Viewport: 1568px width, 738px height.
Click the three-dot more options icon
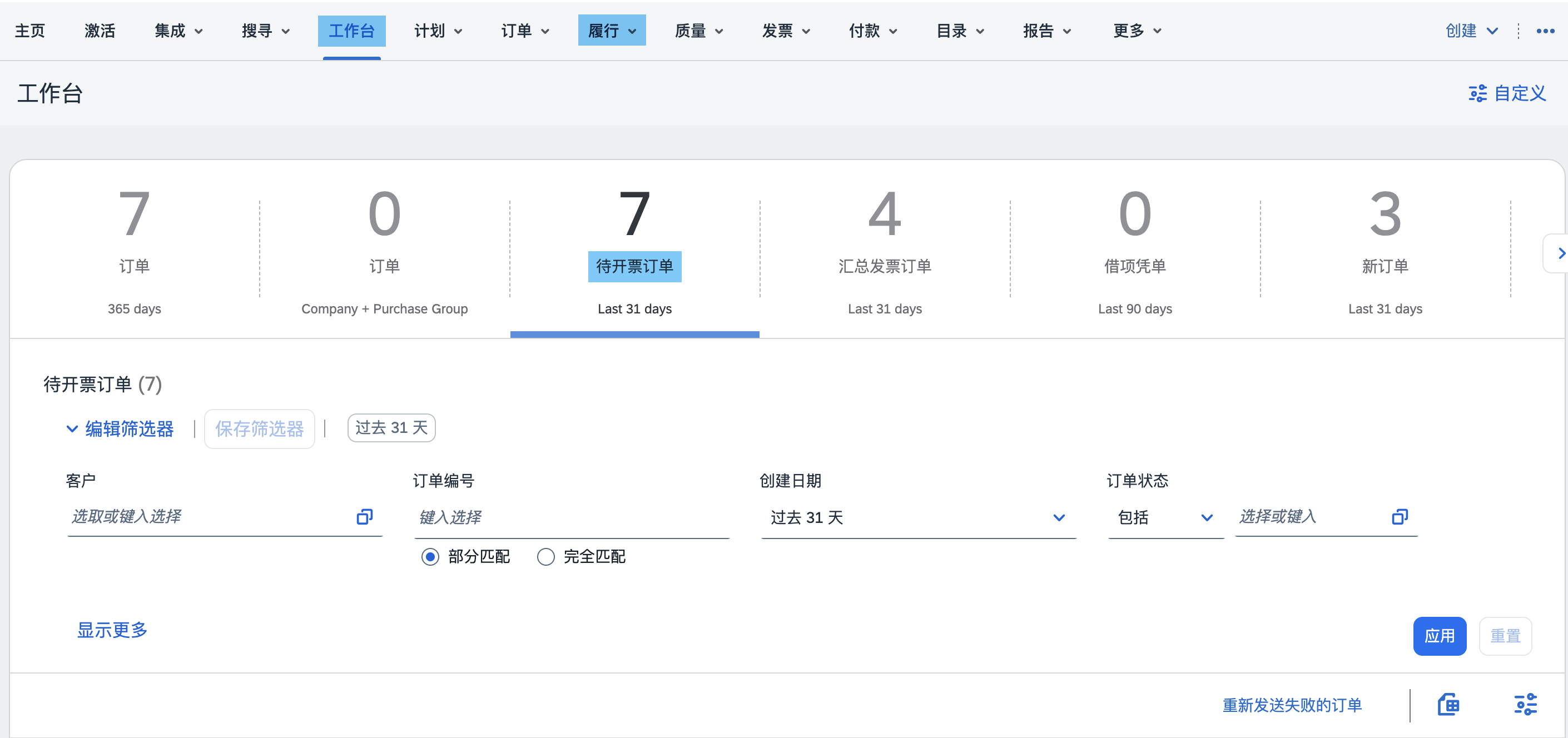point(1545,31)
